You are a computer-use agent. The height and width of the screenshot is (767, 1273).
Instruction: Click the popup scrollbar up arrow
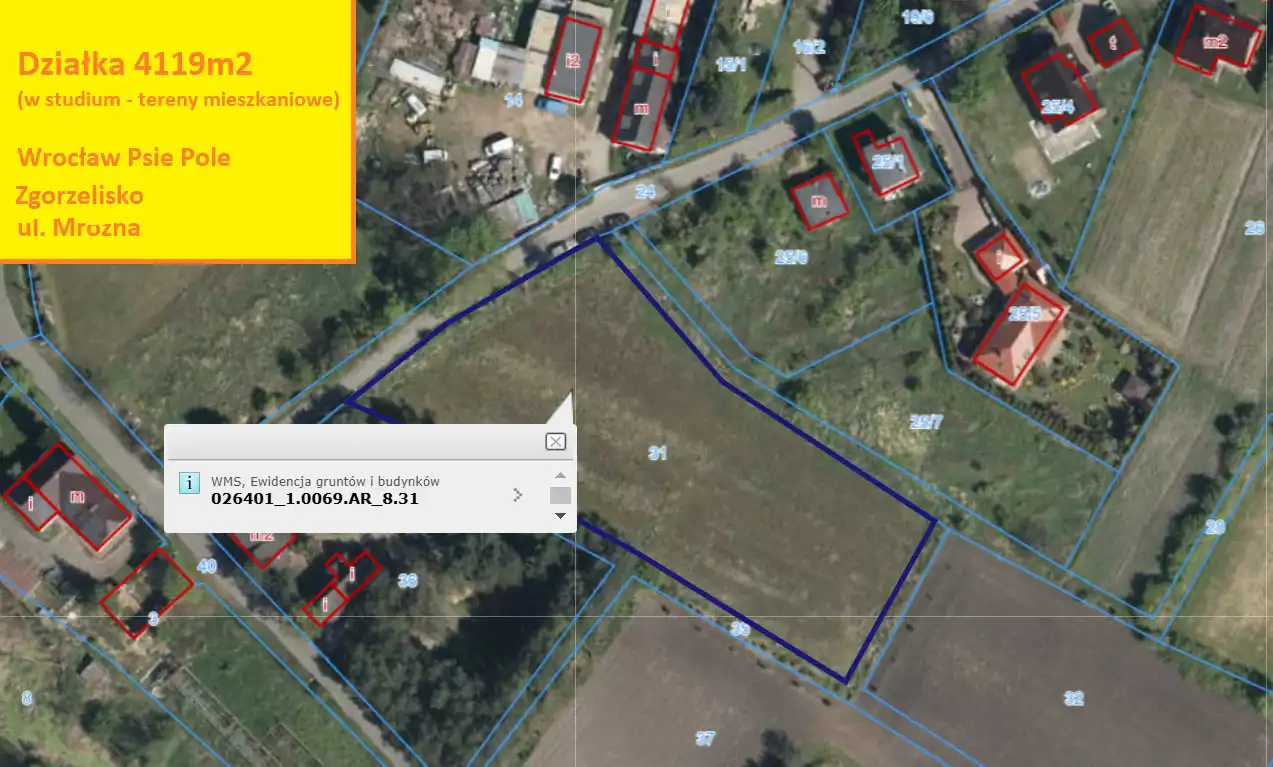click(x=560, y=475)
